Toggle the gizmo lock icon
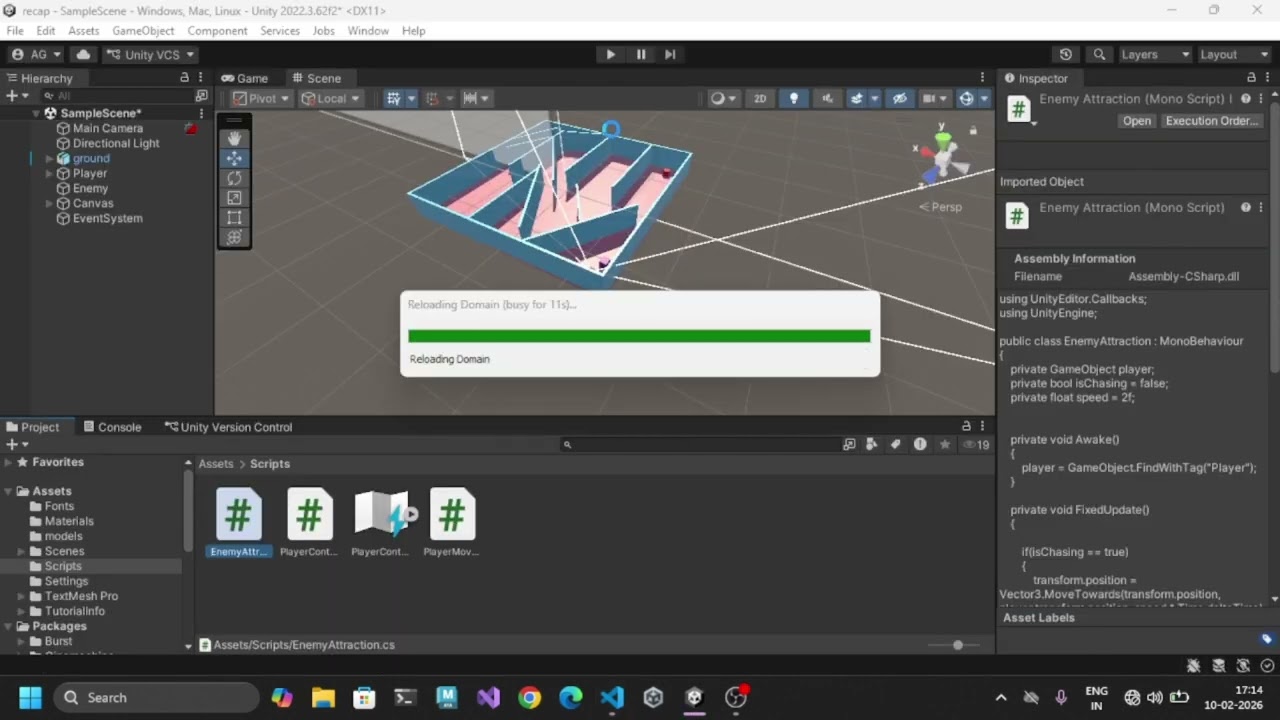The height and width of the screenshot is (720, 1280). tap(973, 130)
